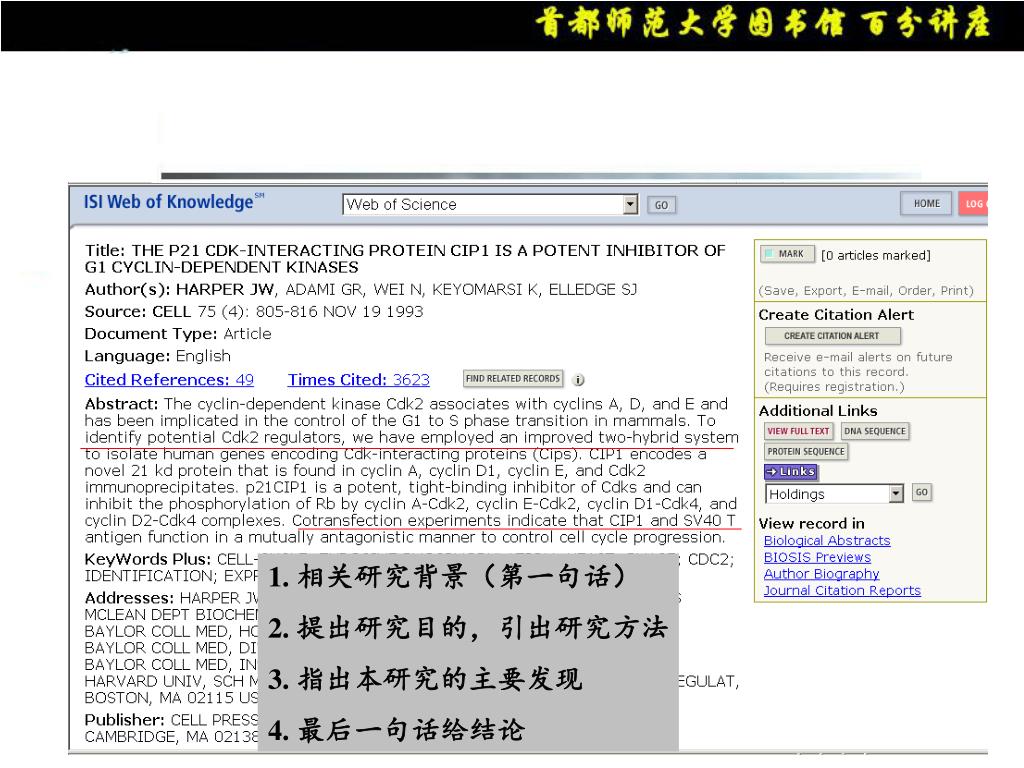Click GO beside the Holdings dropdown

921,492
